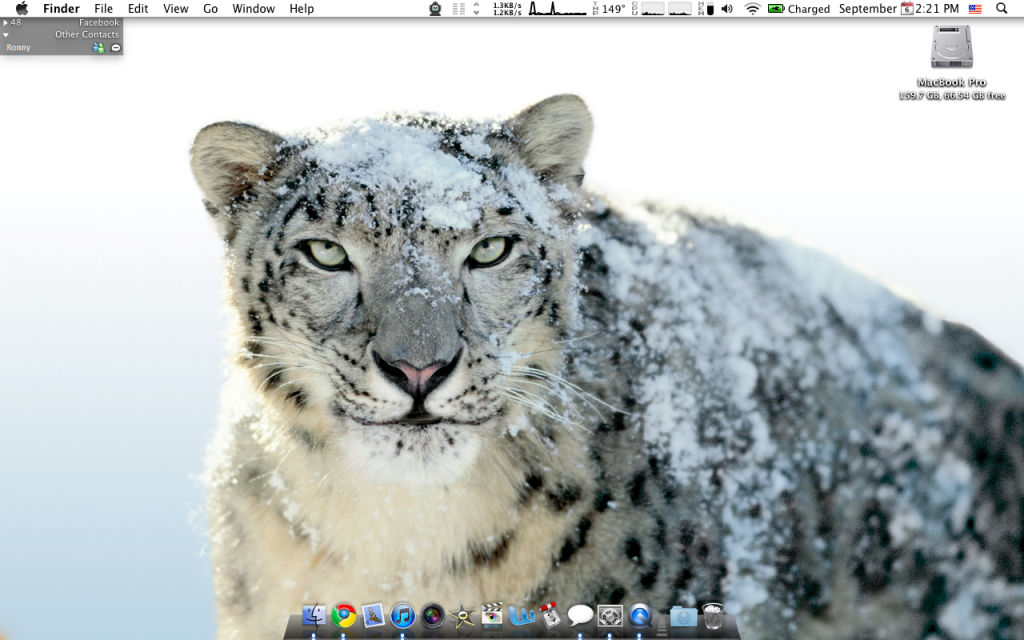
Task: Launch Microsoft Word from the Dock
Action: tap(521, 615)
